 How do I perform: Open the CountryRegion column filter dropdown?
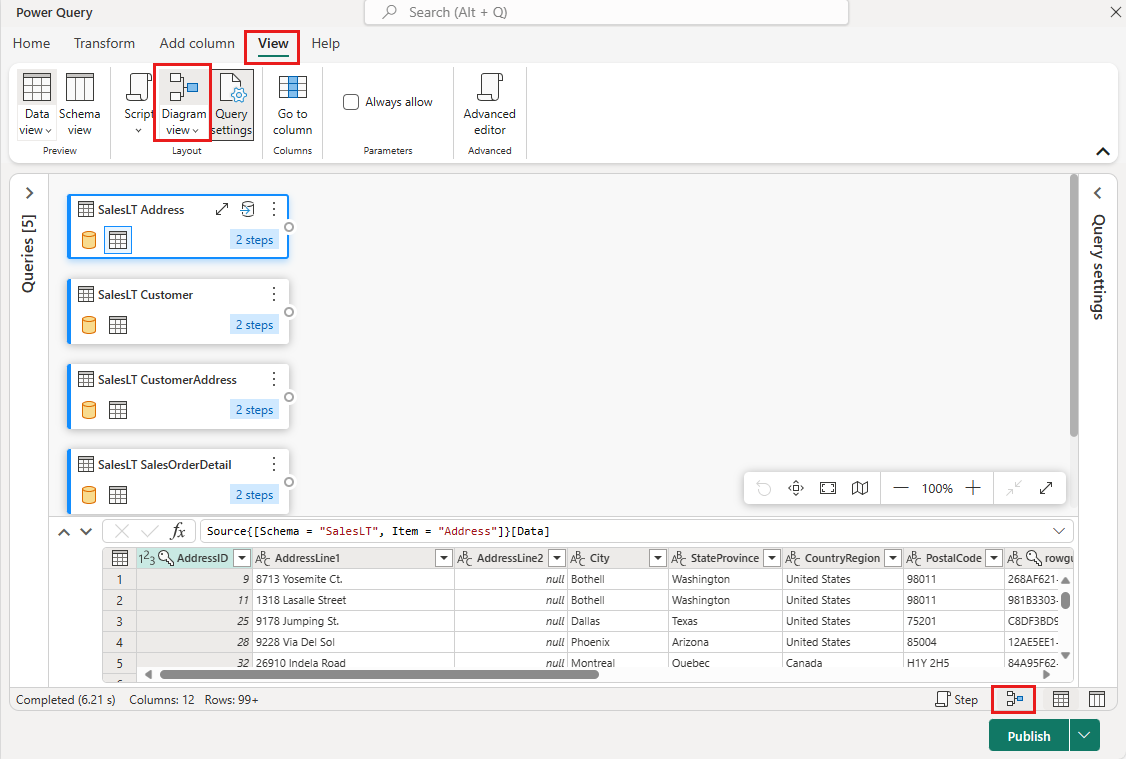pyautogui.click(x=893, y=558)
